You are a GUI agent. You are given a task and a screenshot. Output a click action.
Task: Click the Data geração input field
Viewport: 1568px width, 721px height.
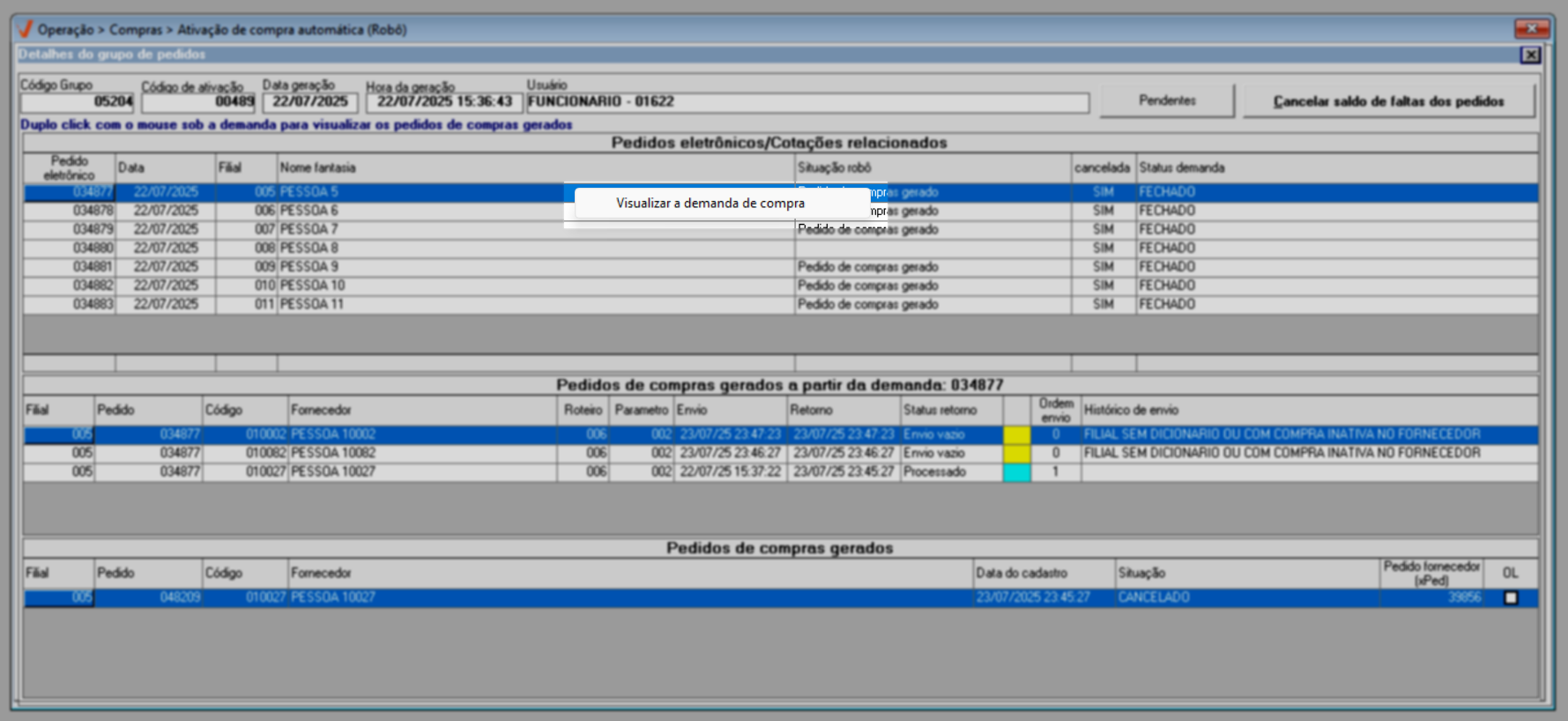click(x=309, y=102)
